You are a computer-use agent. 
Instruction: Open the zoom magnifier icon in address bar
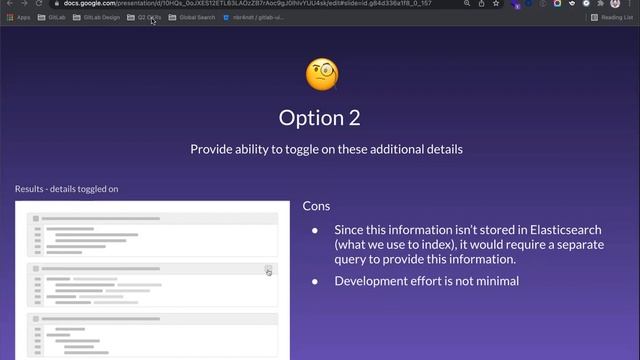467,4
